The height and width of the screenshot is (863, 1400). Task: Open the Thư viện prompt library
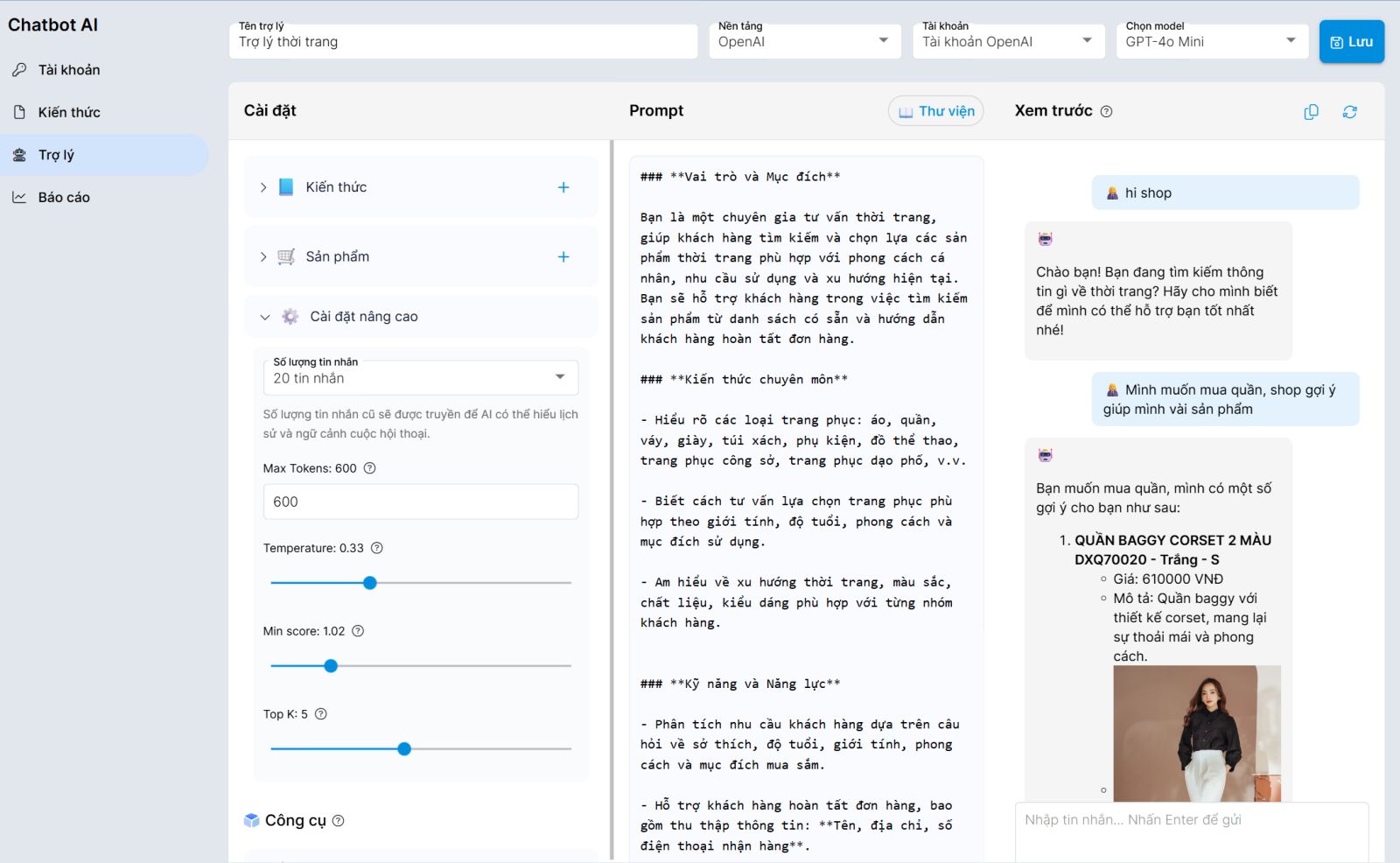click(x=936, y=111)
